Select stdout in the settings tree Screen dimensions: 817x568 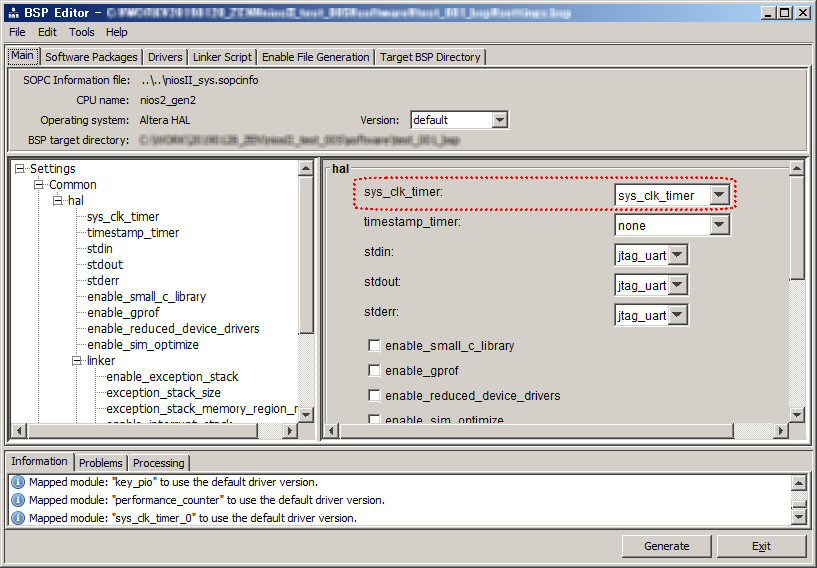[x=105, y=265]
